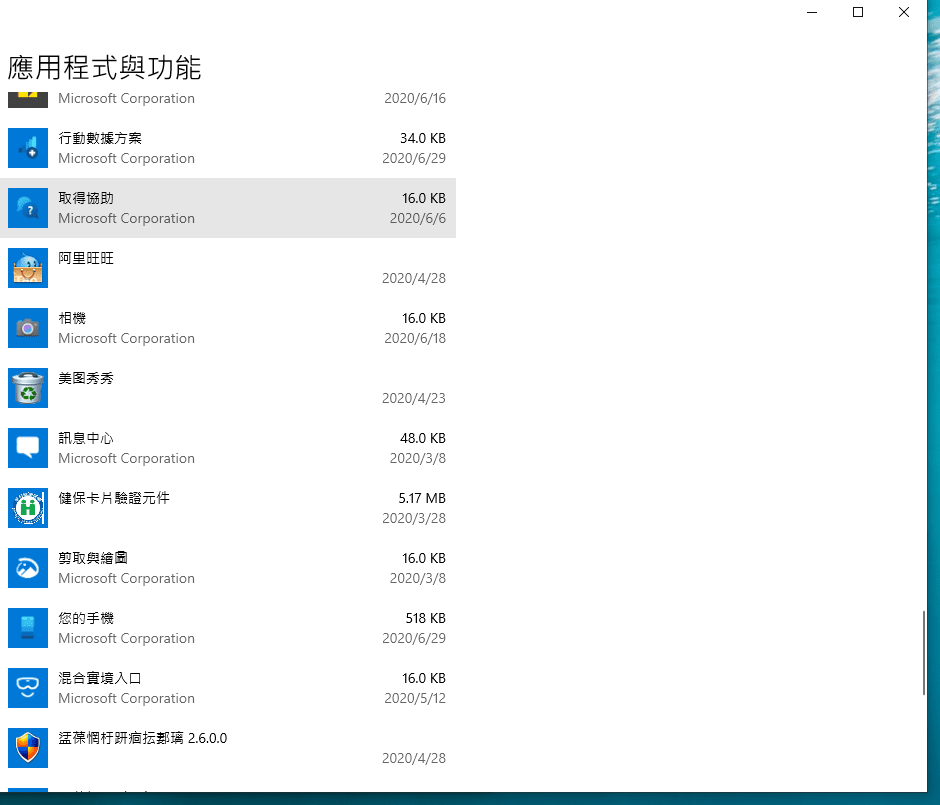Select the 相機 app name
940x805 pixels.
[72, 318]
